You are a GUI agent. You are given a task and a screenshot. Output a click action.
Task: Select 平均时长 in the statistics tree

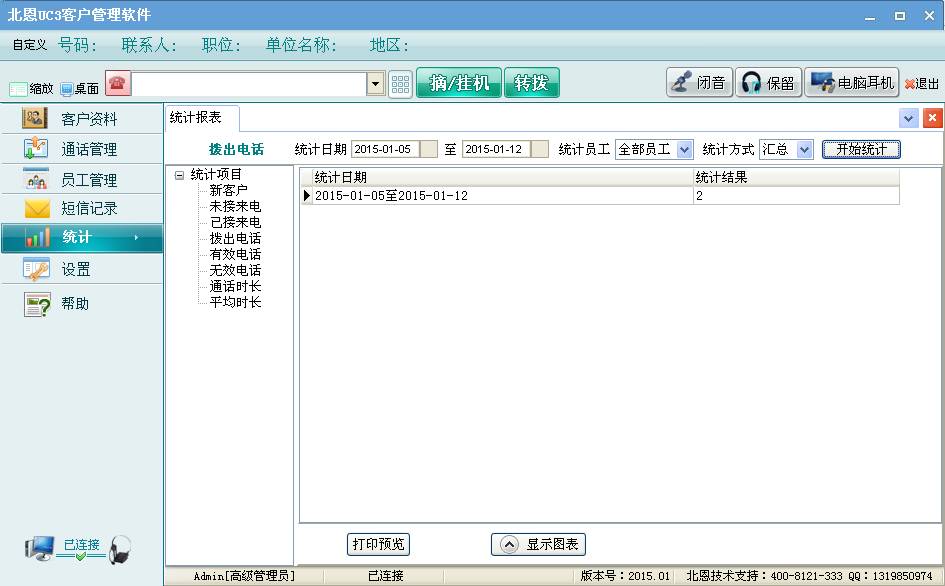tap(235, 302)
